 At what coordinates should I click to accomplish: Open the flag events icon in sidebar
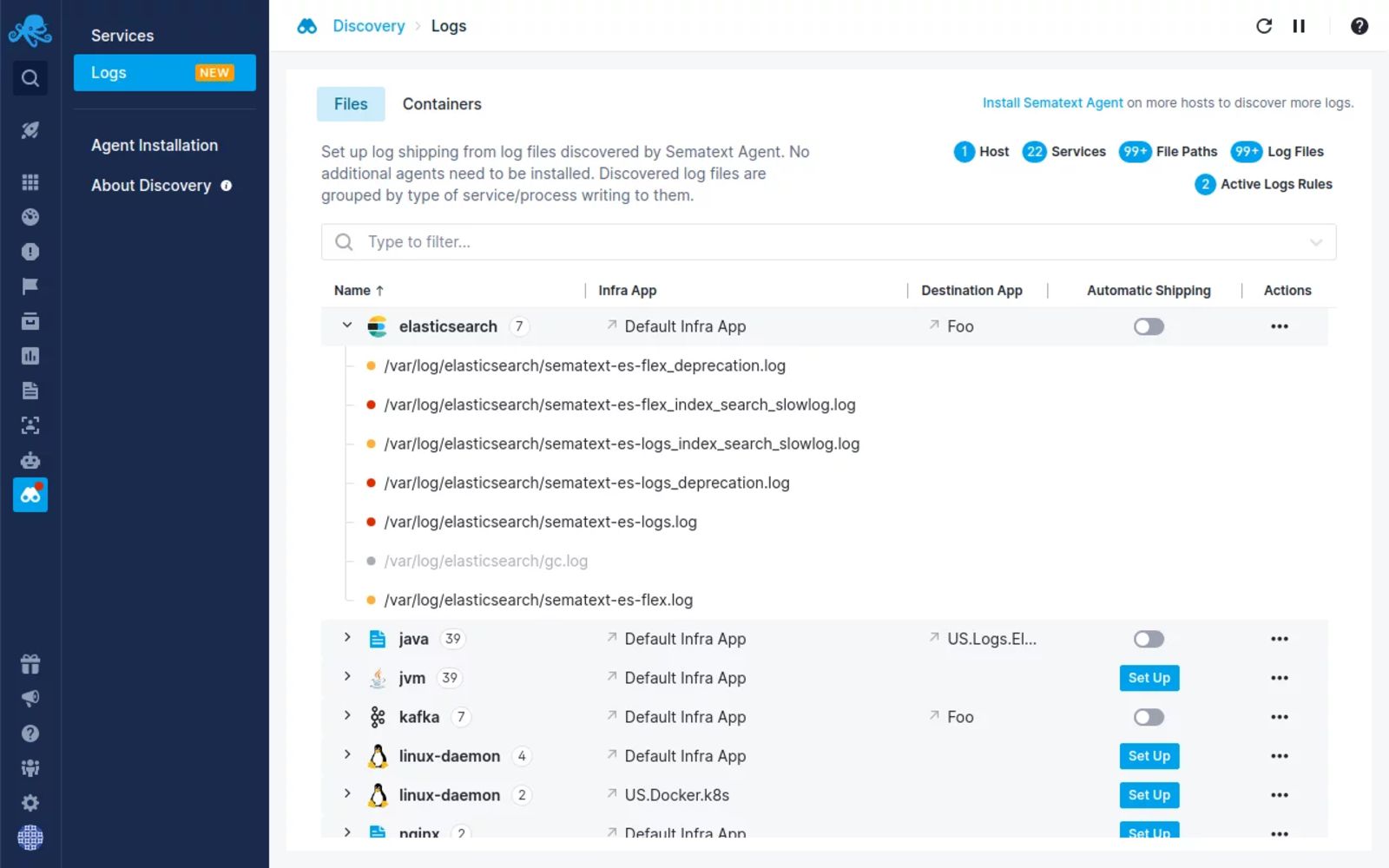[30, 286]
